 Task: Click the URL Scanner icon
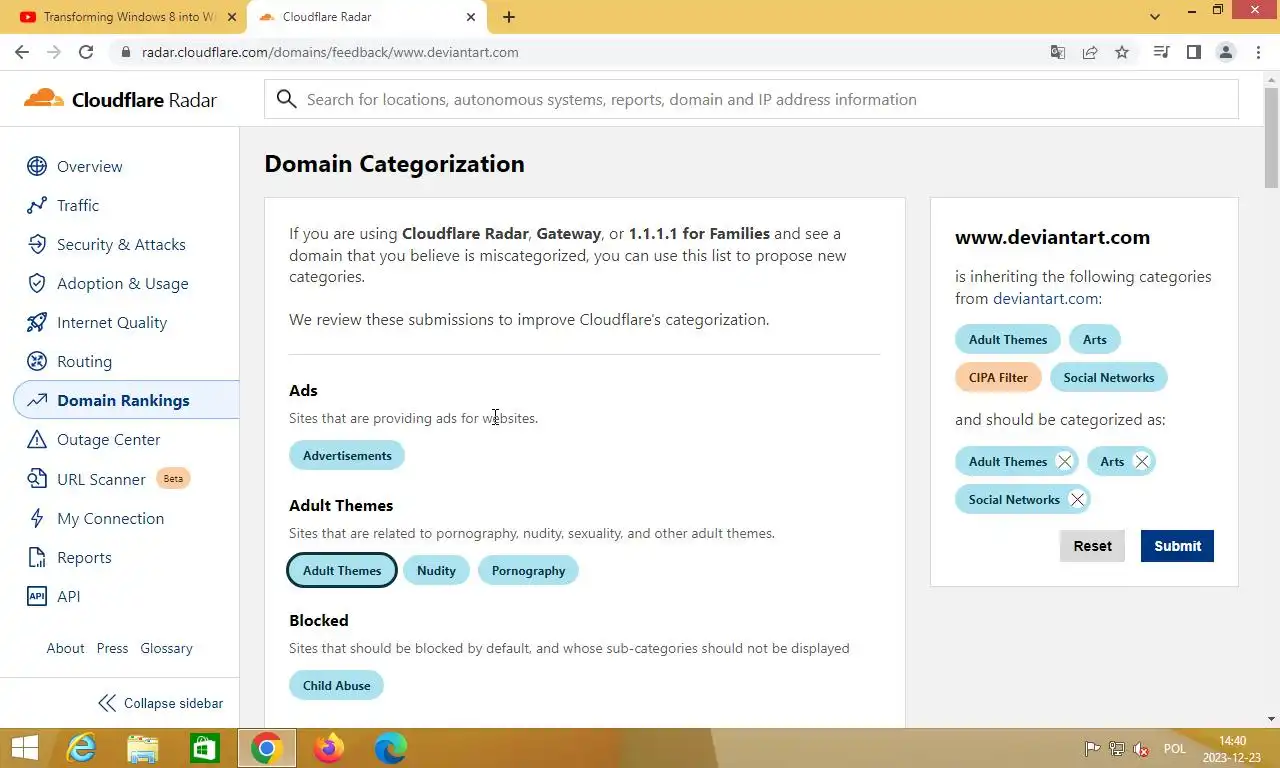tap(37, 479)
